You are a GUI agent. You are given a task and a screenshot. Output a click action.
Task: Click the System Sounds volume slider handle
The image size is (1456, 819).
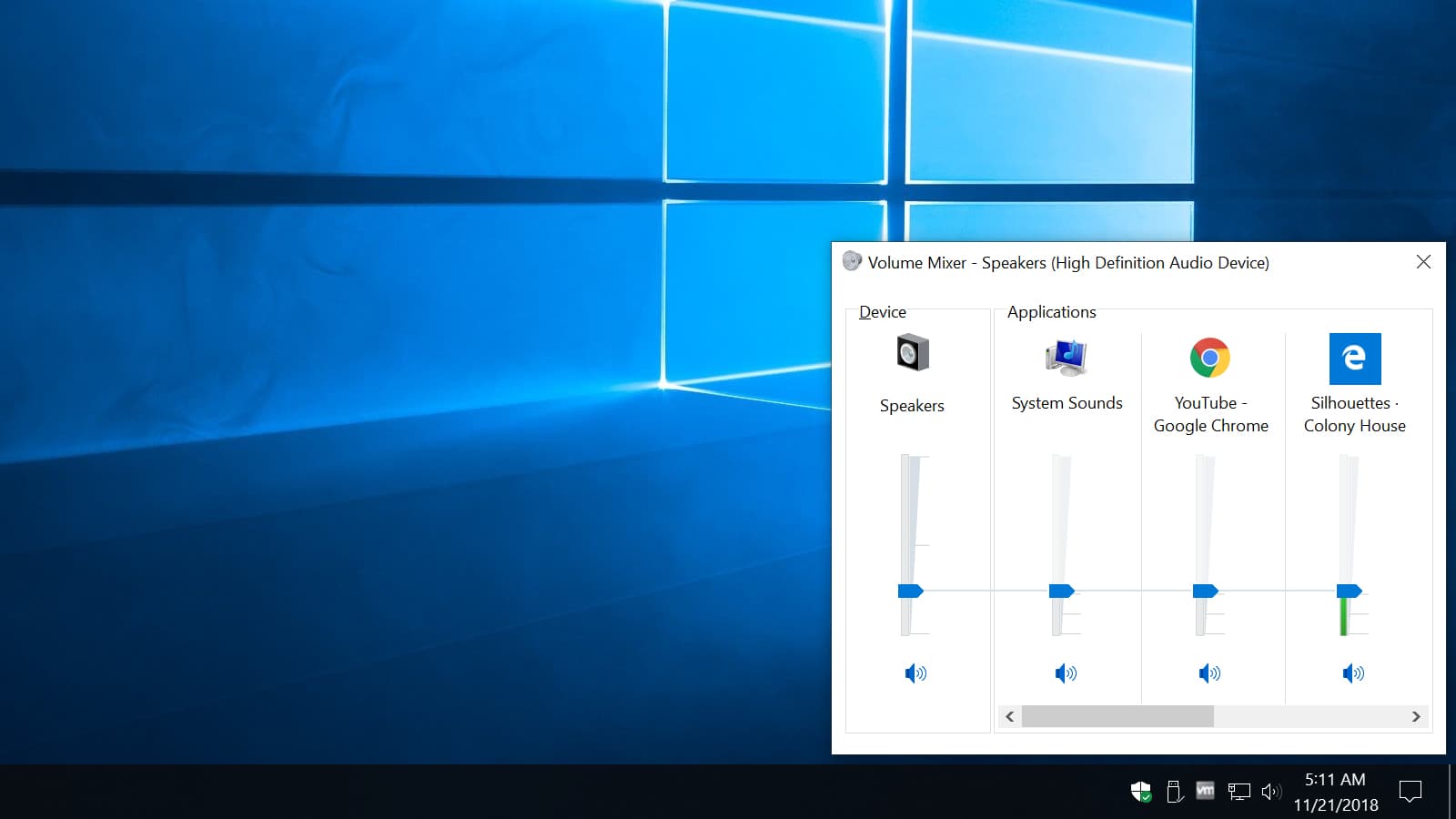1061,591
